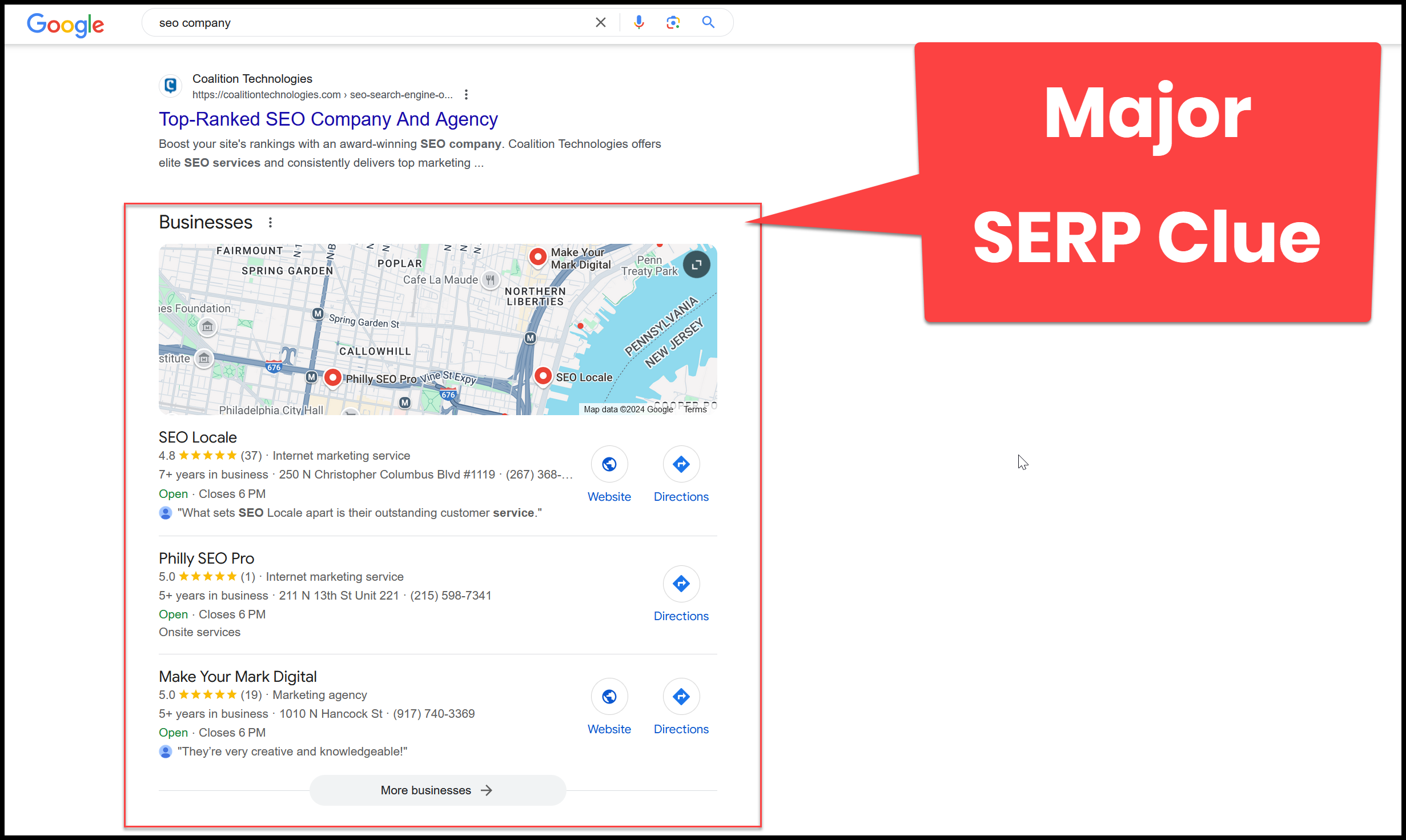Click SEO Locale Website globe icon
Image resolution: width=1406 pixels, height=840 pixels.
[x=609, y=464]
